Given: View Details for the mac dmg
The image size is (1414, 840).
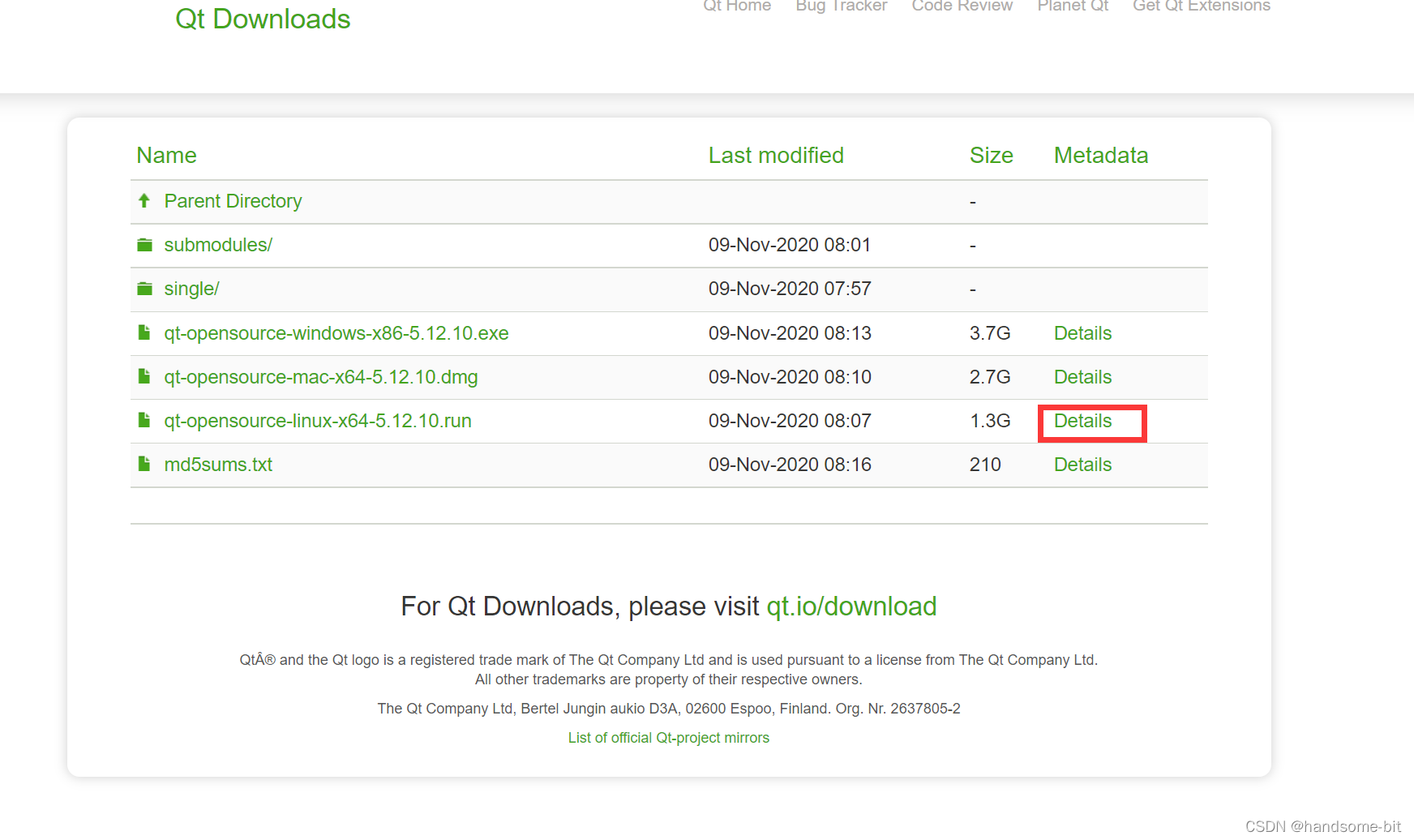Looking at the screenshot, I should click(1082, 377).
